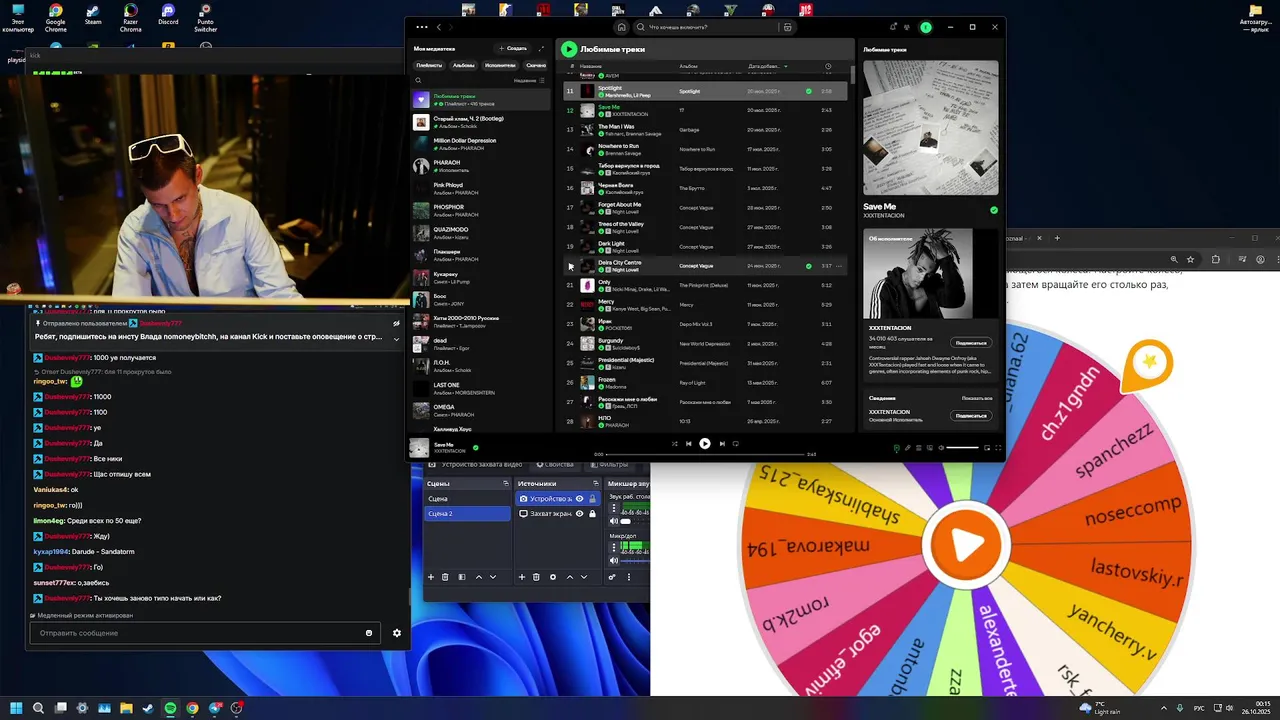Open the Spotify miniplayer icon

[987, 448]
